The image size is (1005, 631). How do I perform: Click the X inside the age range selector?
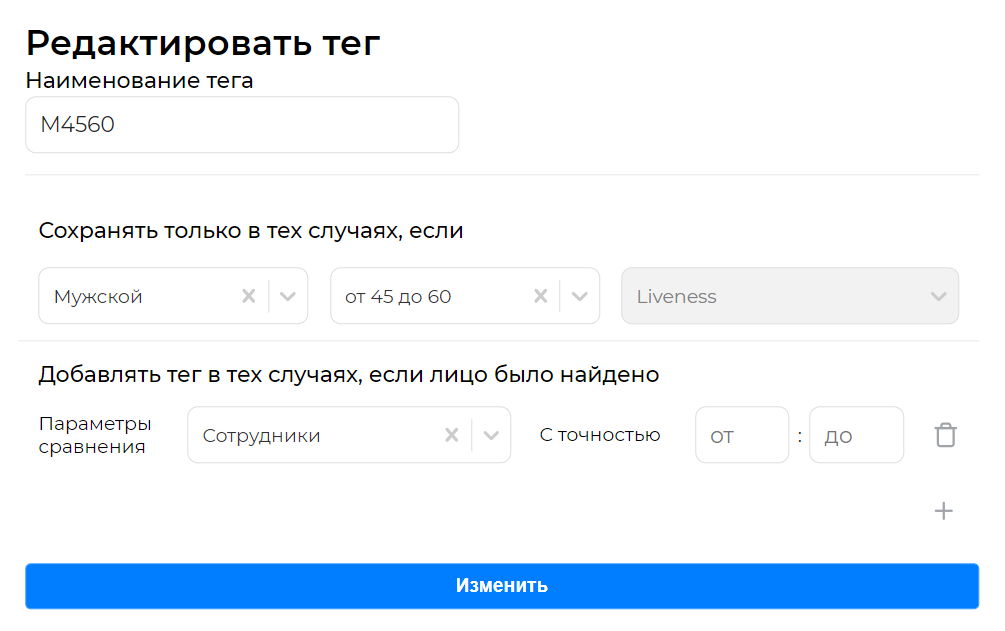click(x=540, y=295)
